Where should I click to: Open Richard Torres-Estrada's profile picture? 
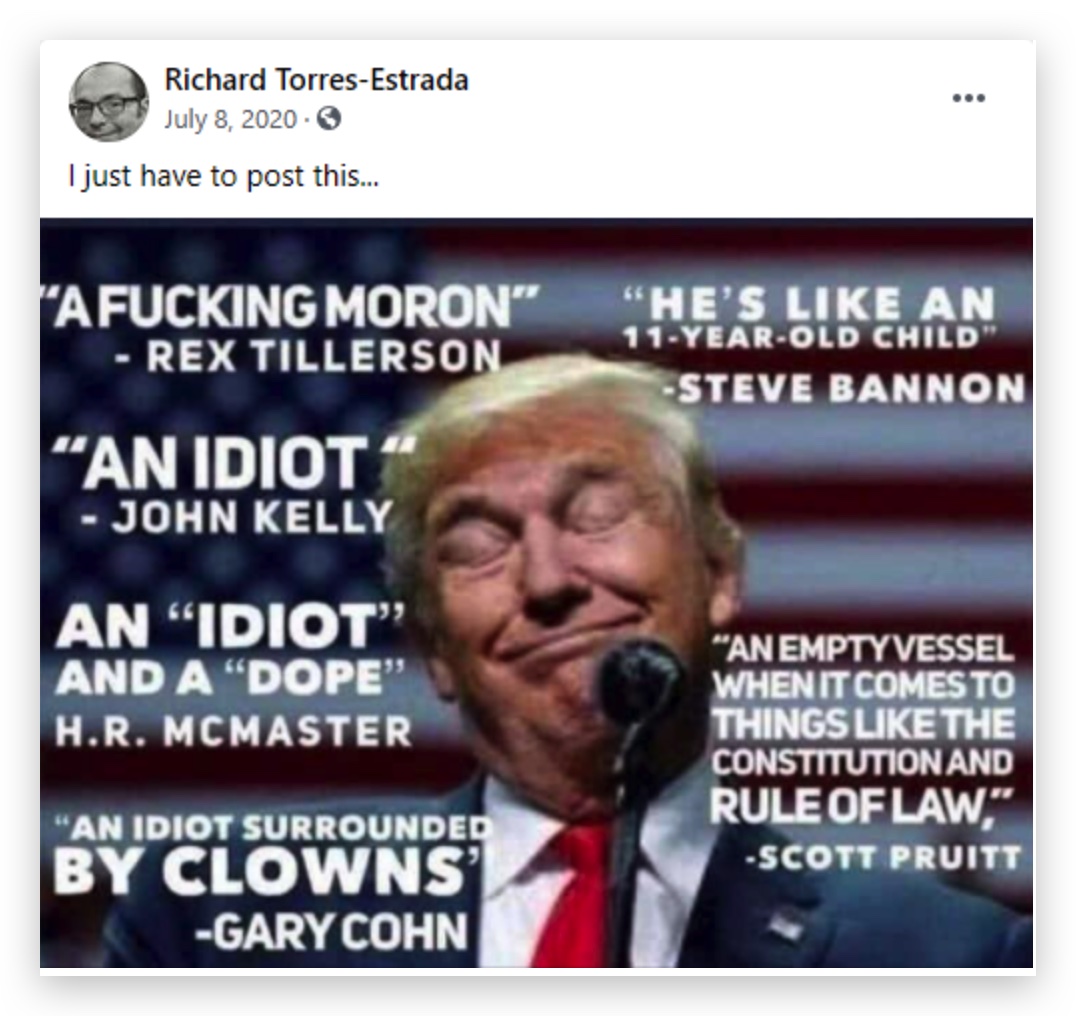pyautogui.click(x=108, y=102)
